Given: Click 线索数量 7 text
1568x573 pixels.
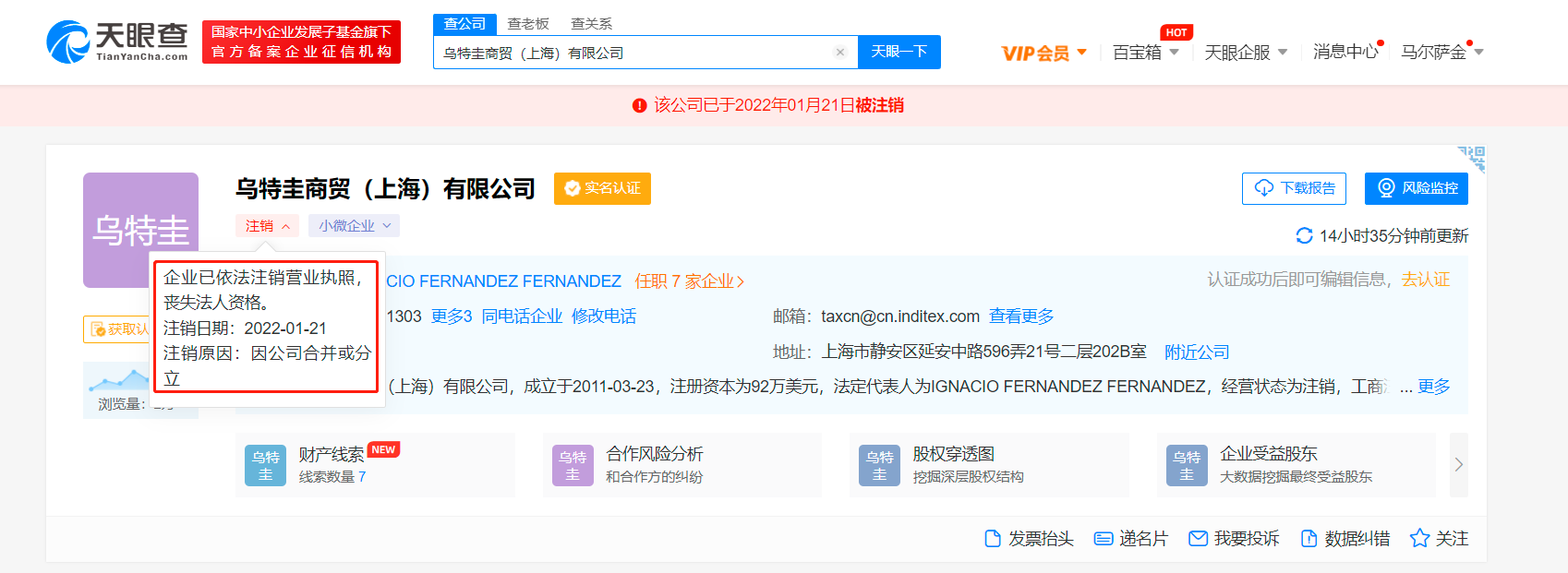Looking at the screenshot, I should 332,477.
